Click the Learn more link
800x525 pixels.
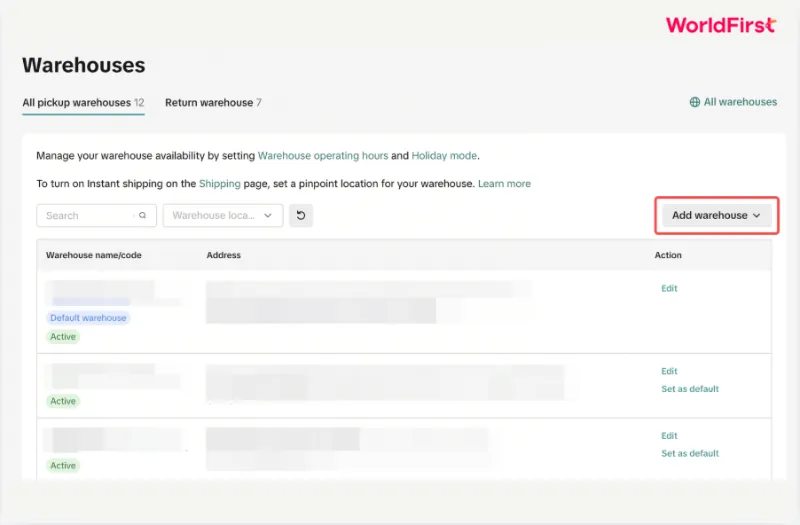tap(504, 184)
